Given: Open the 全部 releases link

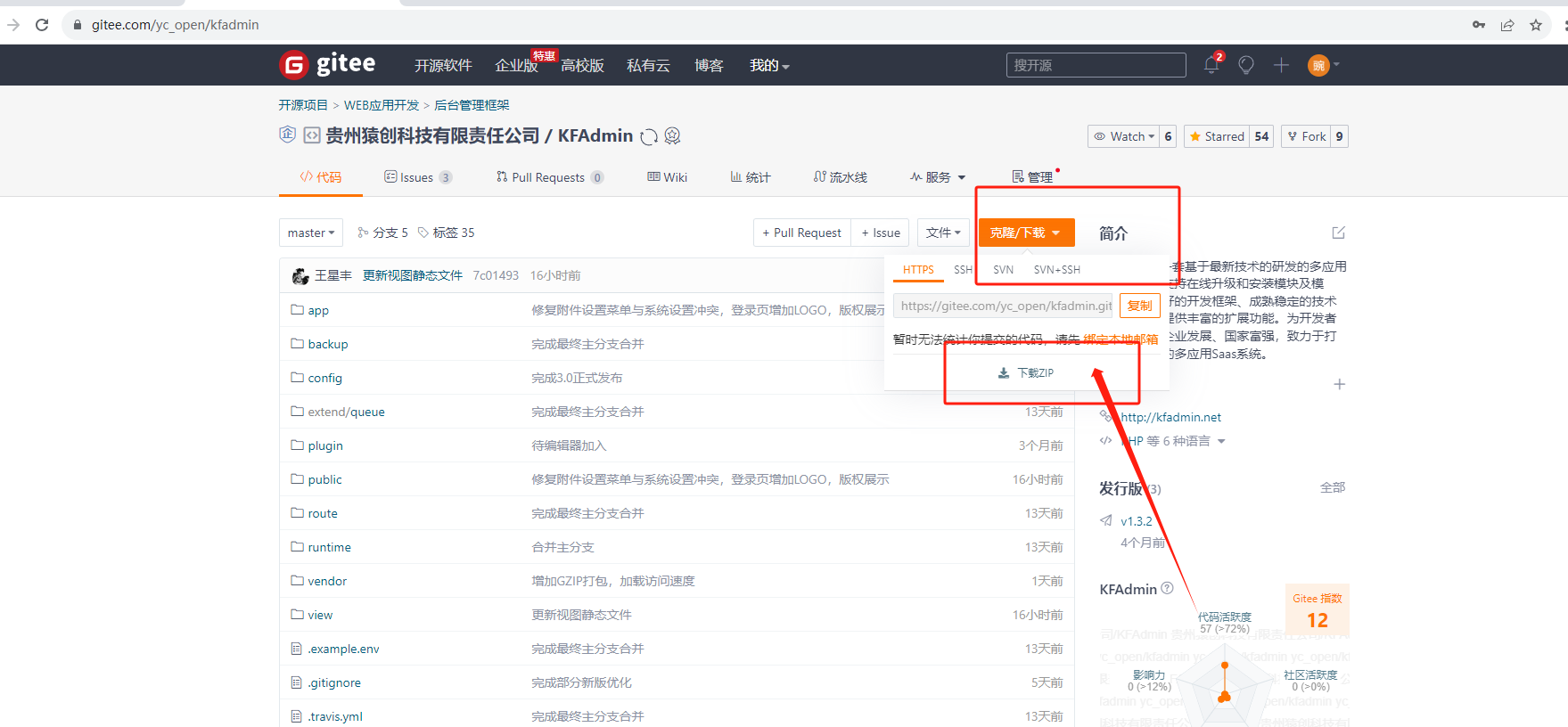Looking at the screenshot, I should (1333, 487).
